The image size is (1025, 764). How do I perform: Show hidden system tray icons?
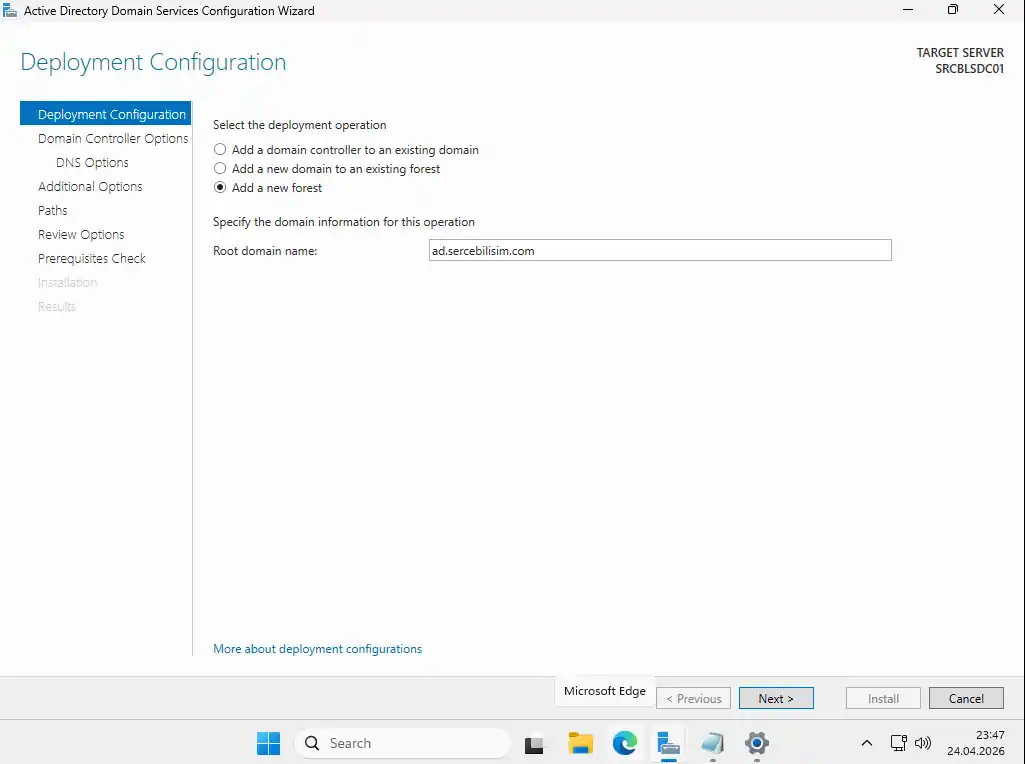(867, 743)
